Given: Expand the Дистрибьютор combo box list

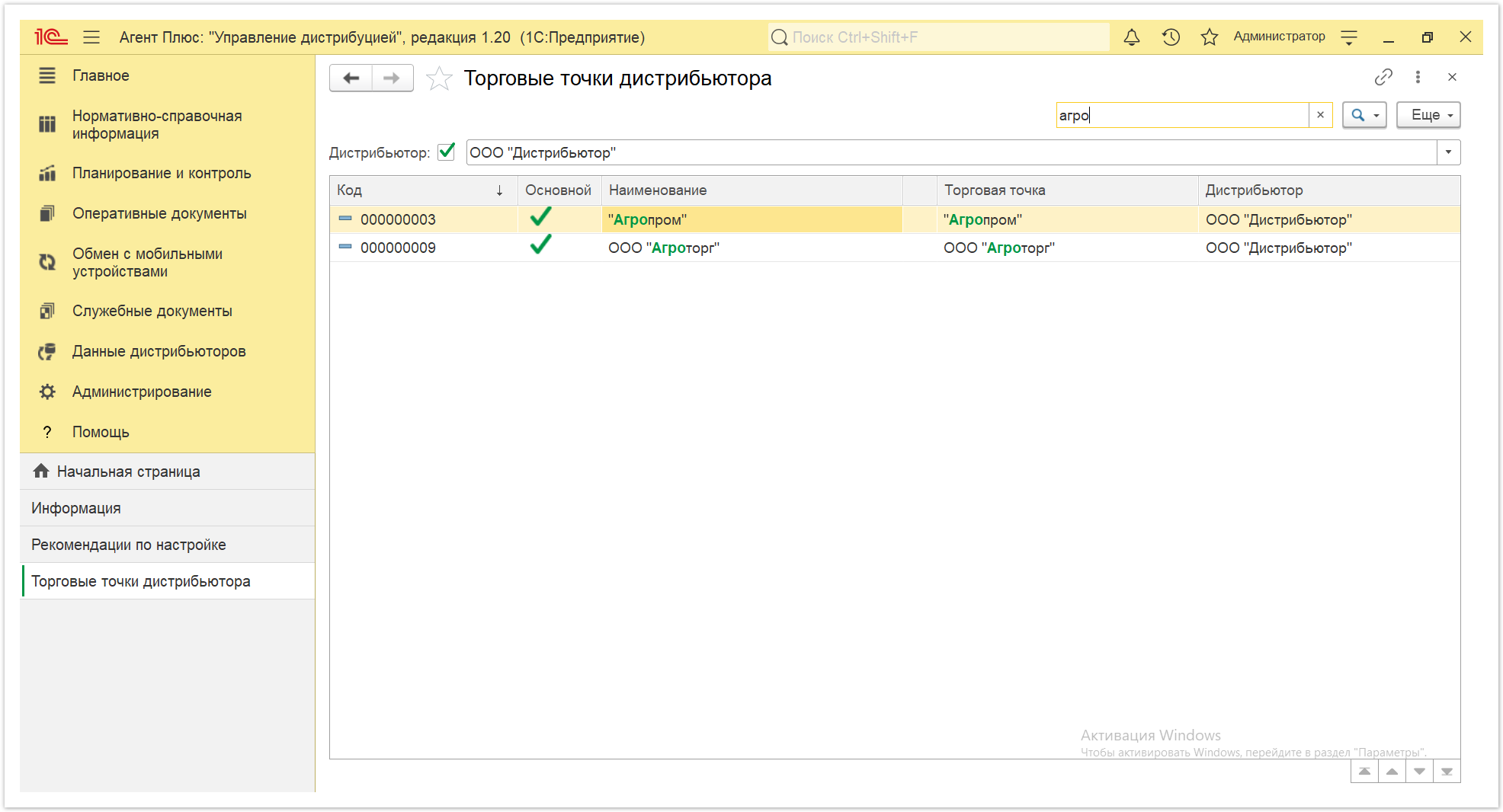Looking at the screenshot, I should 1449,152.
